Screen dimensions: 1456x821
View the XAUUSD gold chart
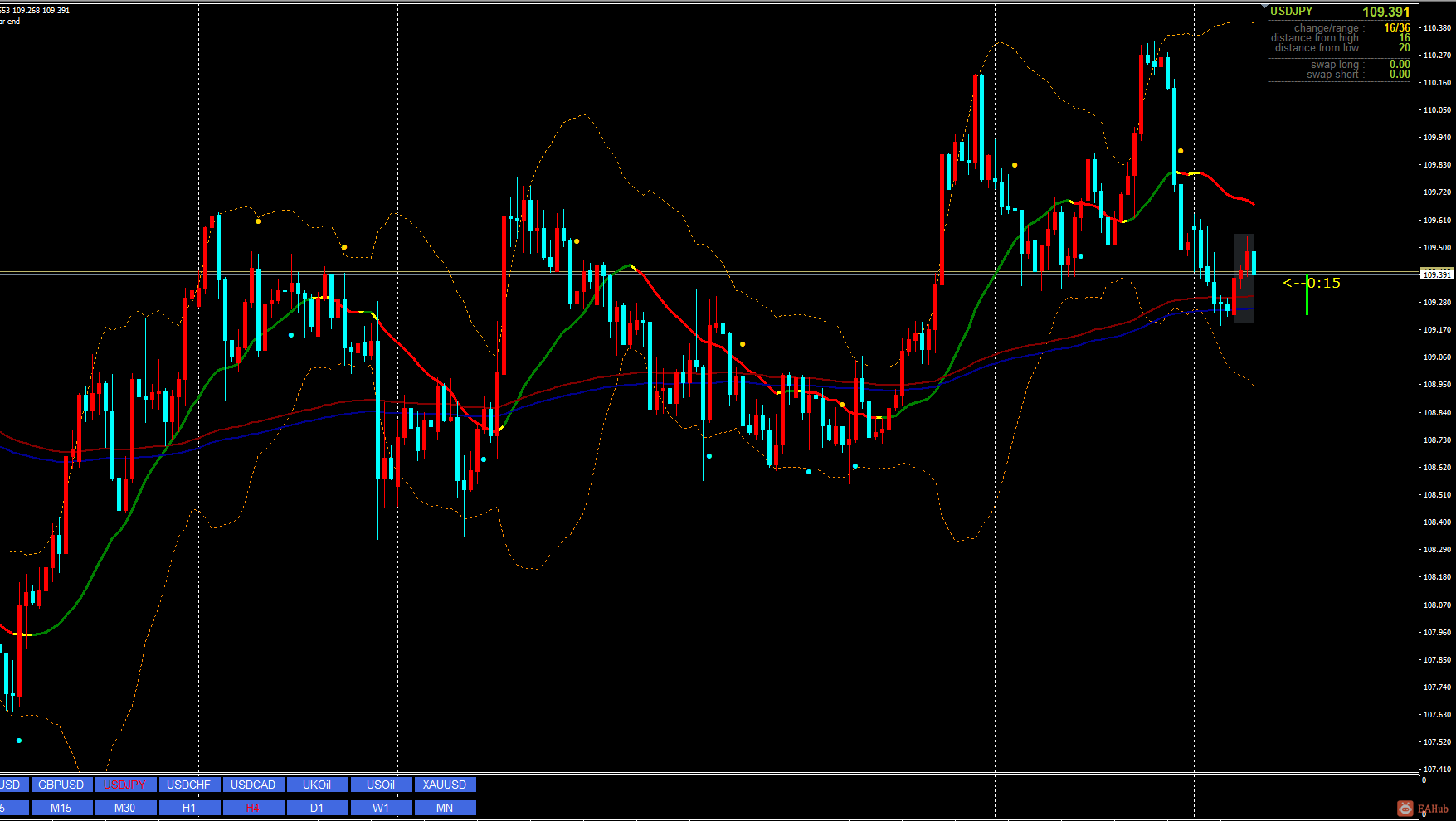[445, 784]
